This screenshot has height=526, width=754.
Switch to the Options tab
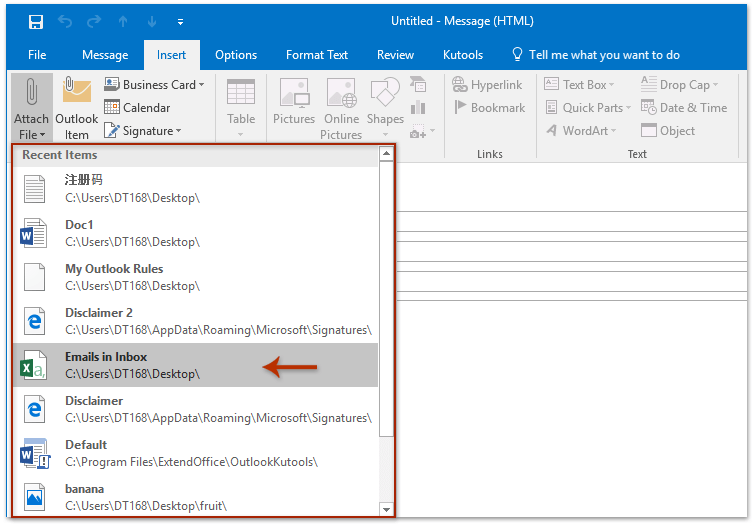[x=236, y=55]
